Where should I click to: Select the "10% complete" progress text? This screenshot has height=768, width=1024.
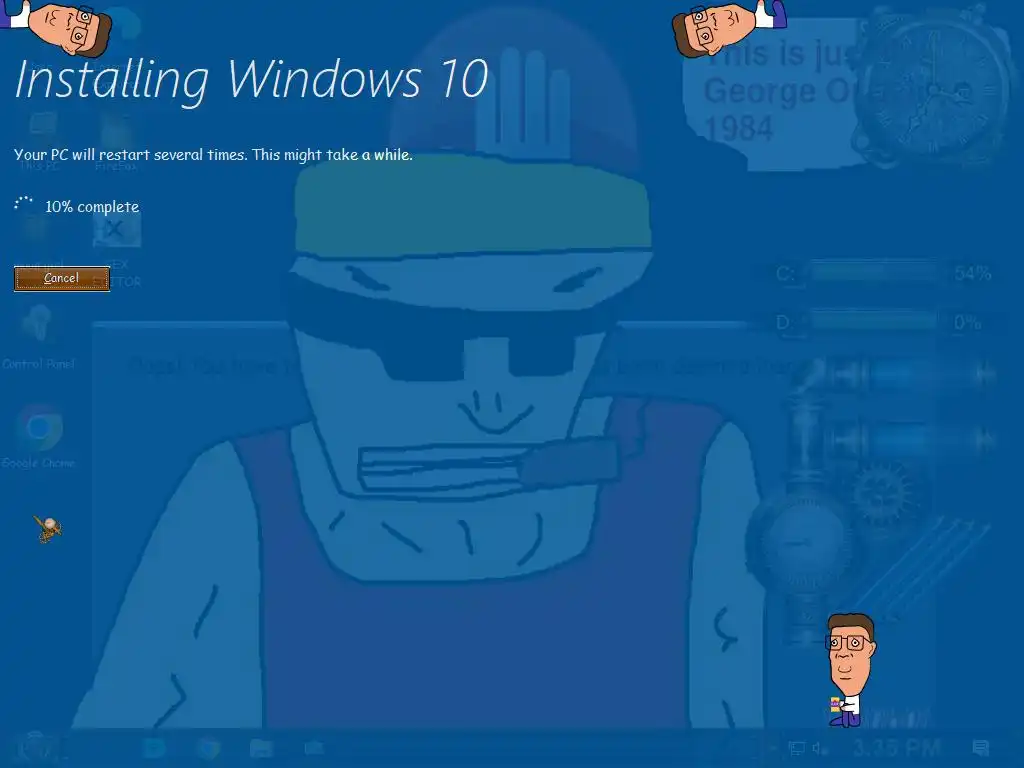92,207
